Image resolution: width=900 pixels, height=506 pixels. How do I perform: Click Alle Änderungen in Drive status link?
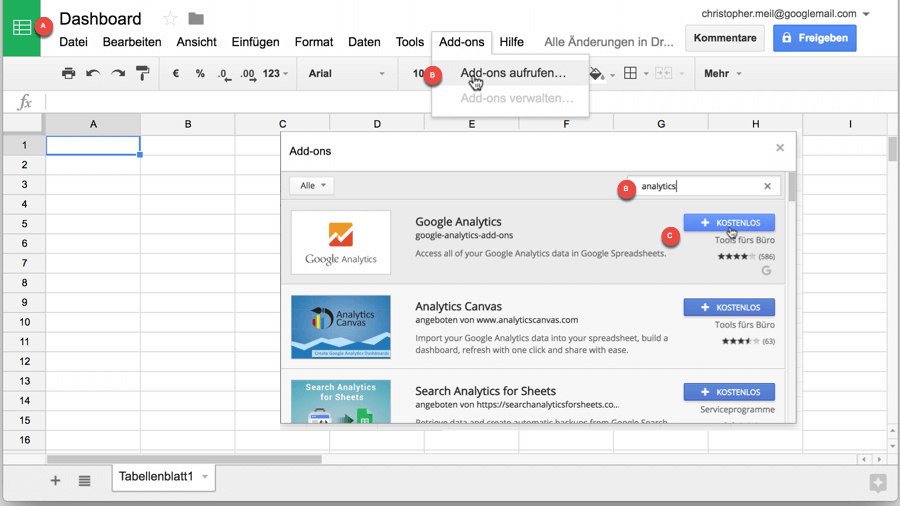pyautogui.click(x=608, y=42)
